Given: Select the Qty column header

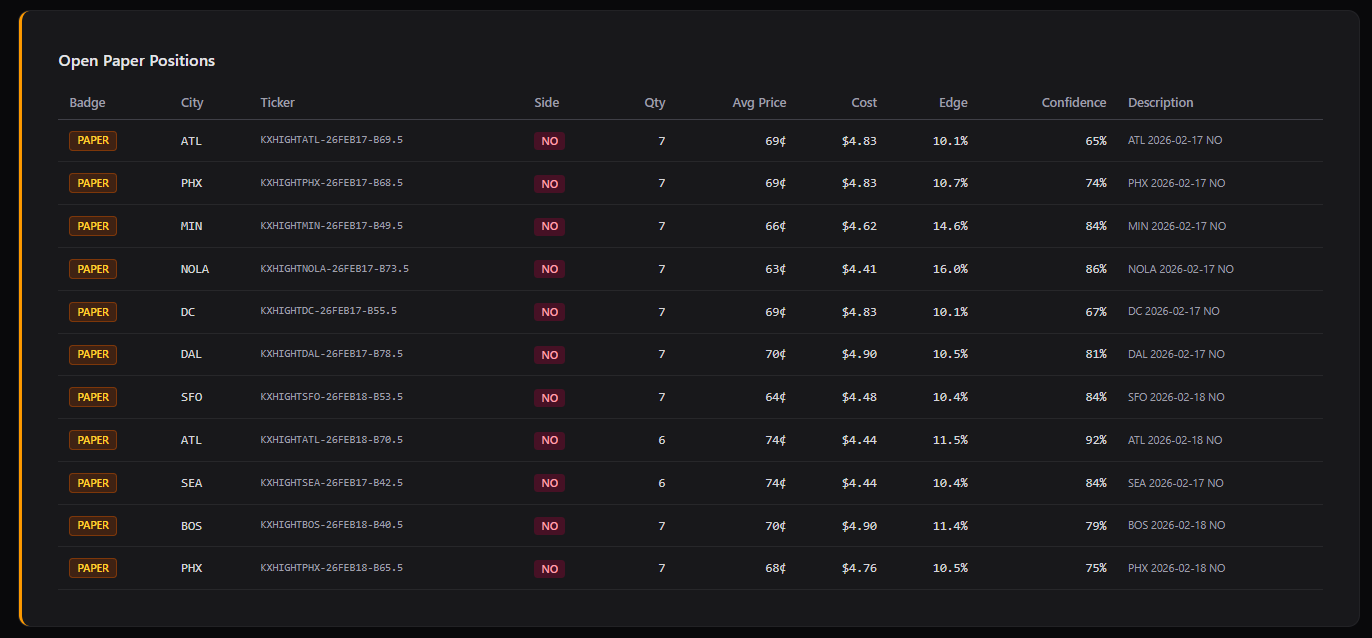Looking at the screenshot, I should tap(655, 102).
